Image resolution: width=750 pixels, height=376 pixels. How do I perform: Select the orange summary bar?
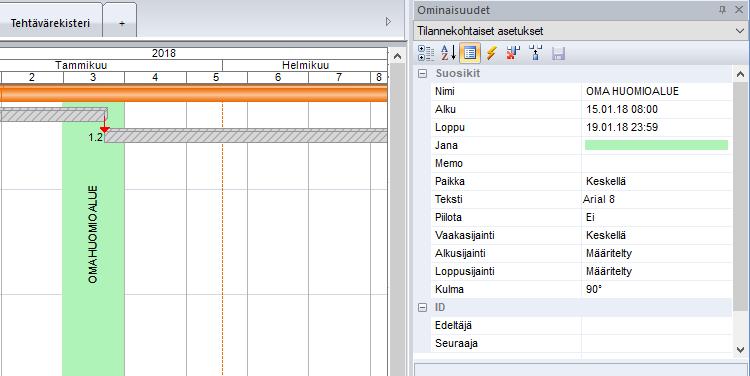coord(193,93)
